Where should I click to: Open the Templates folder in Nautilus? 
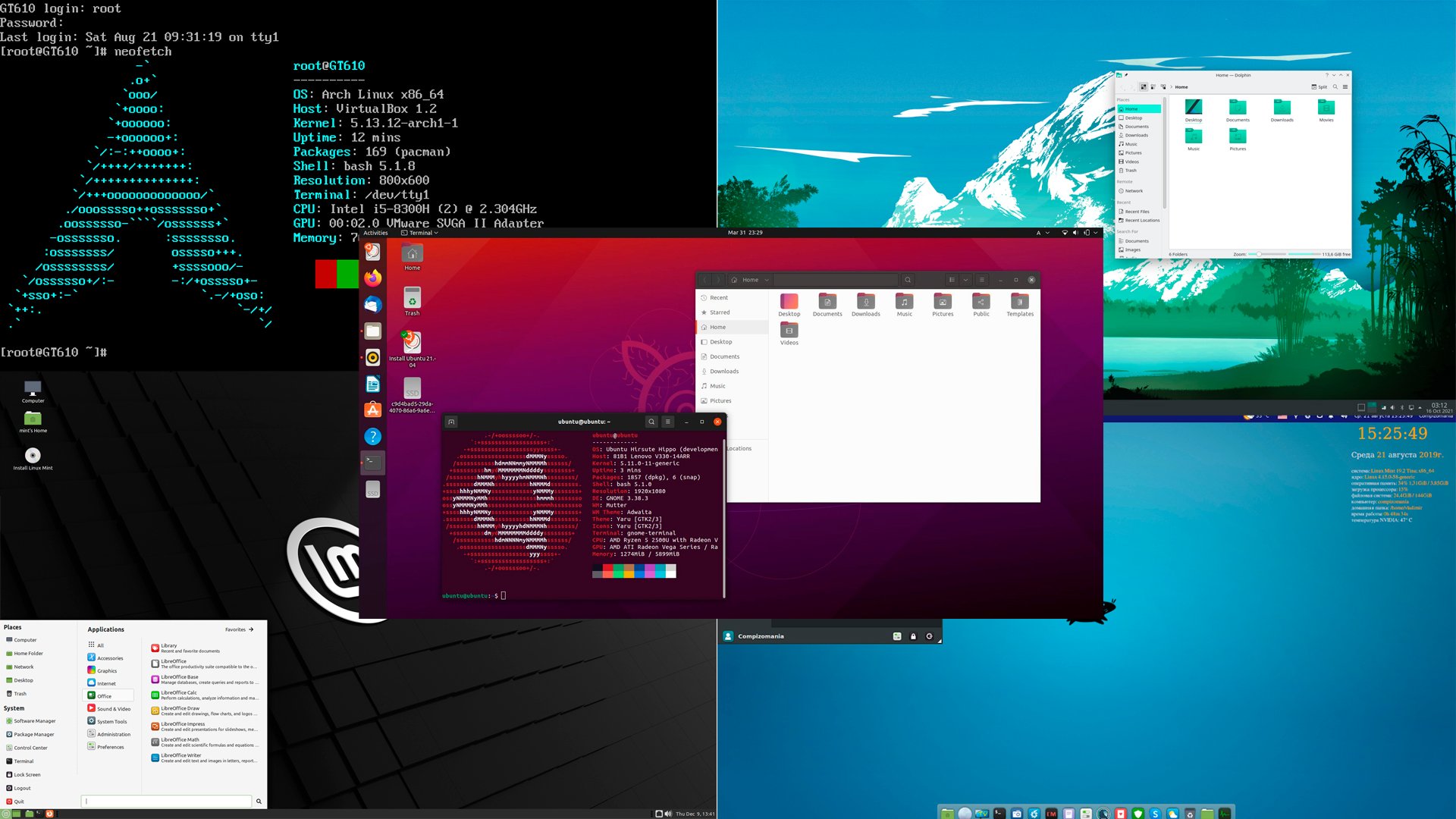point(1020,305)
